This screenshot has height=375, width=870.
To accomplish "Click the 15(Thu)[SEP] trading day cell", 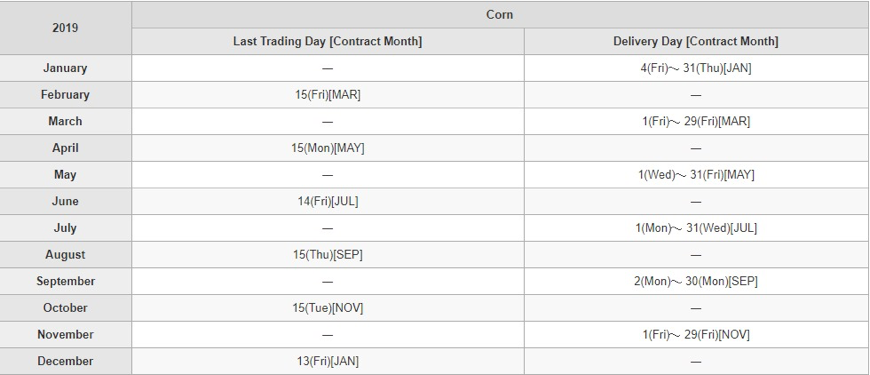I will [x=327, y=255].
